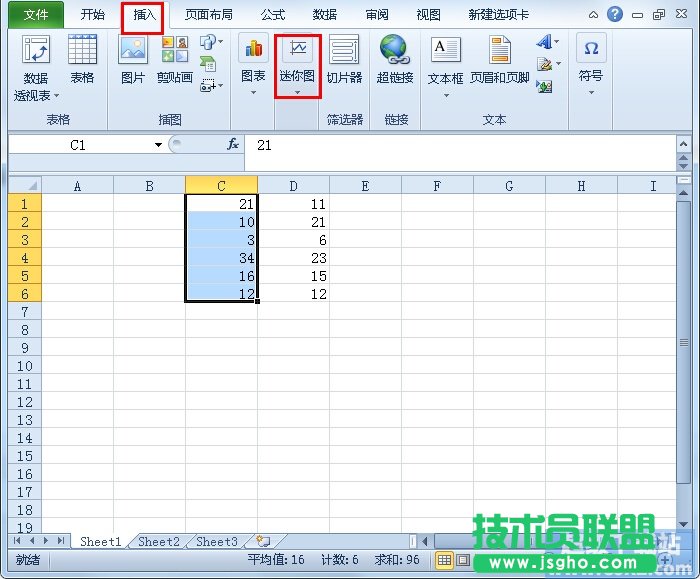Open the 迷你图 sparklines menu
Viewport: 700px width, 579px height.
coord(297,66)
